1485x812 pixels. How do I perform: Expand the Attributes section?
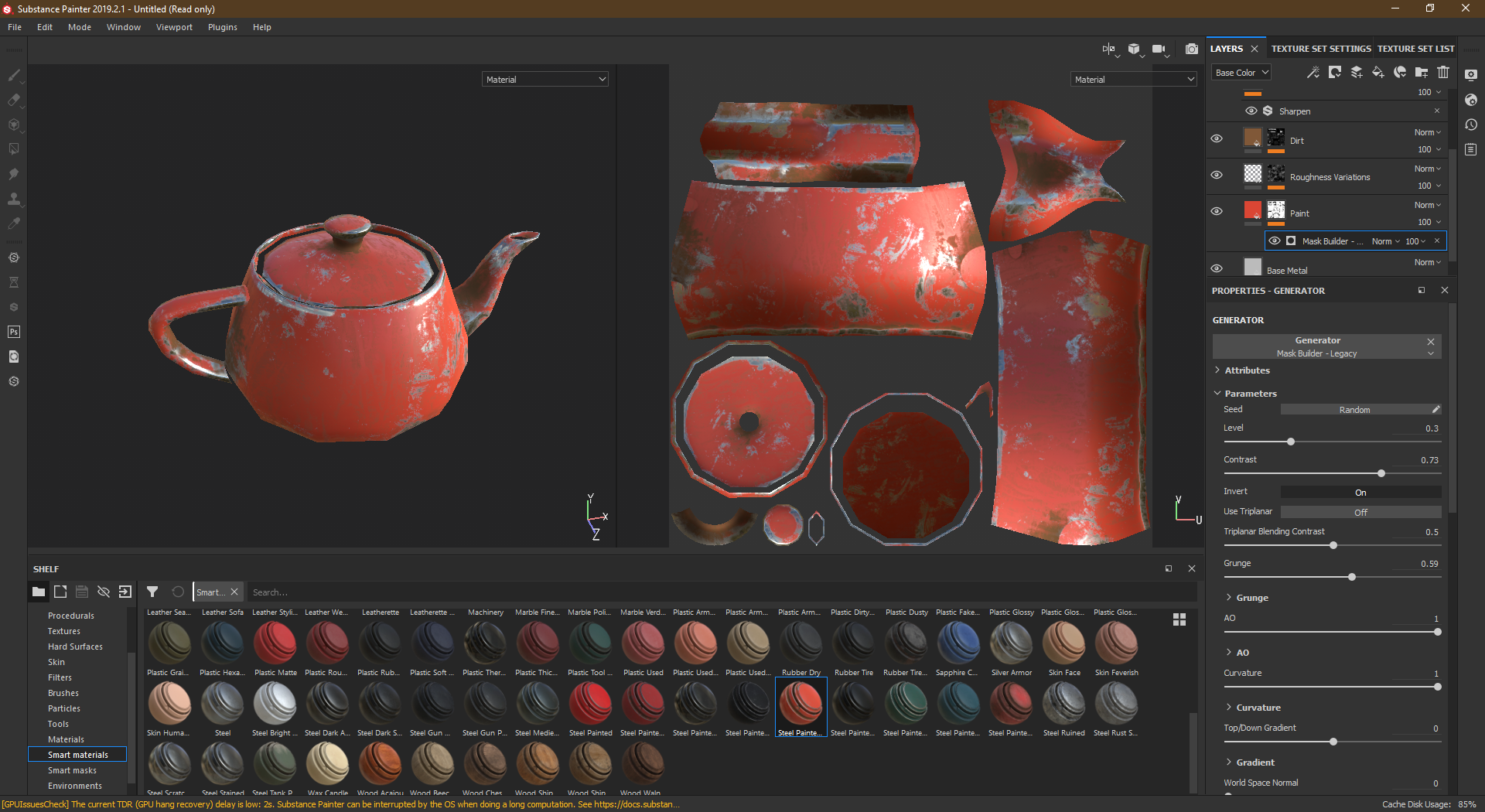pos(1247,370)
